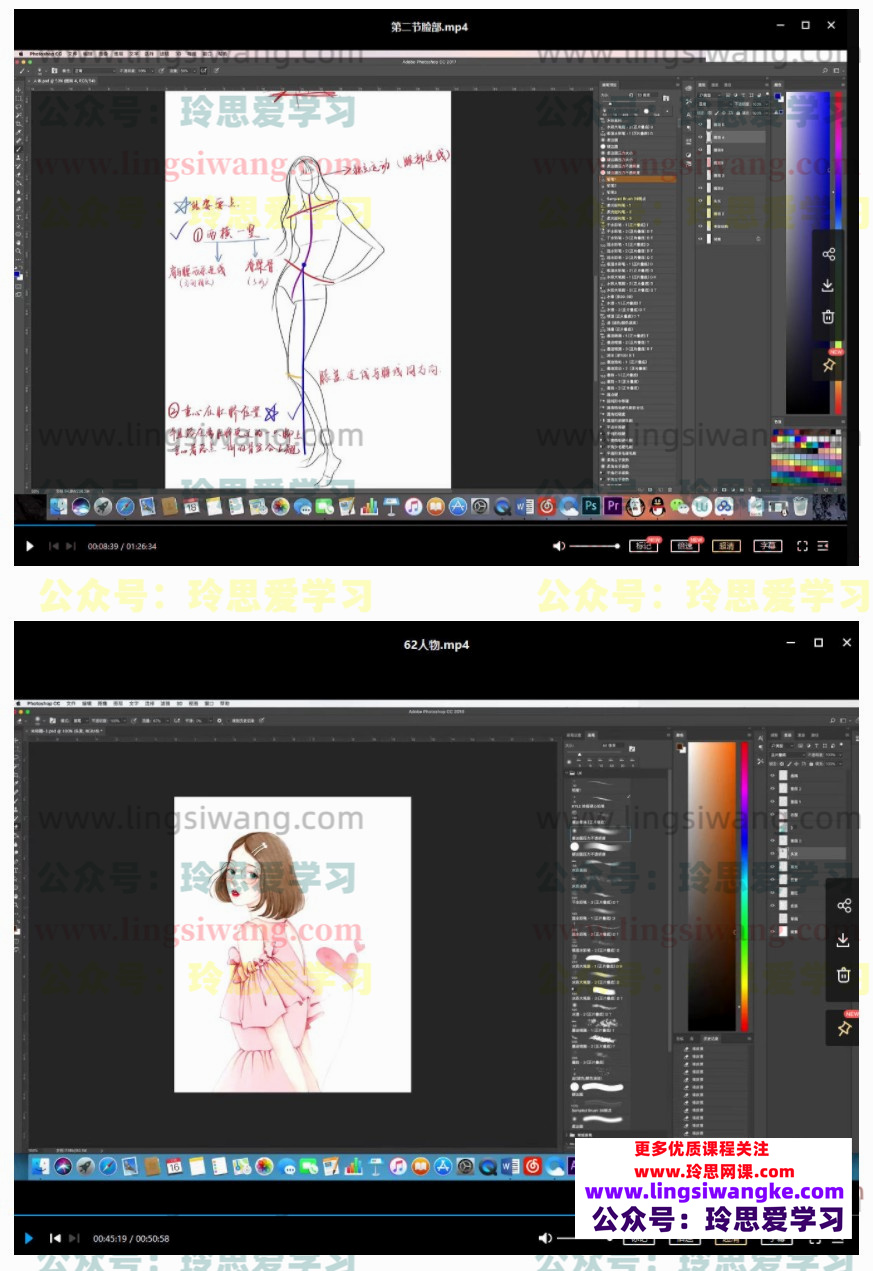Mute the 62人物 video volume speaker

(545, 1238)
